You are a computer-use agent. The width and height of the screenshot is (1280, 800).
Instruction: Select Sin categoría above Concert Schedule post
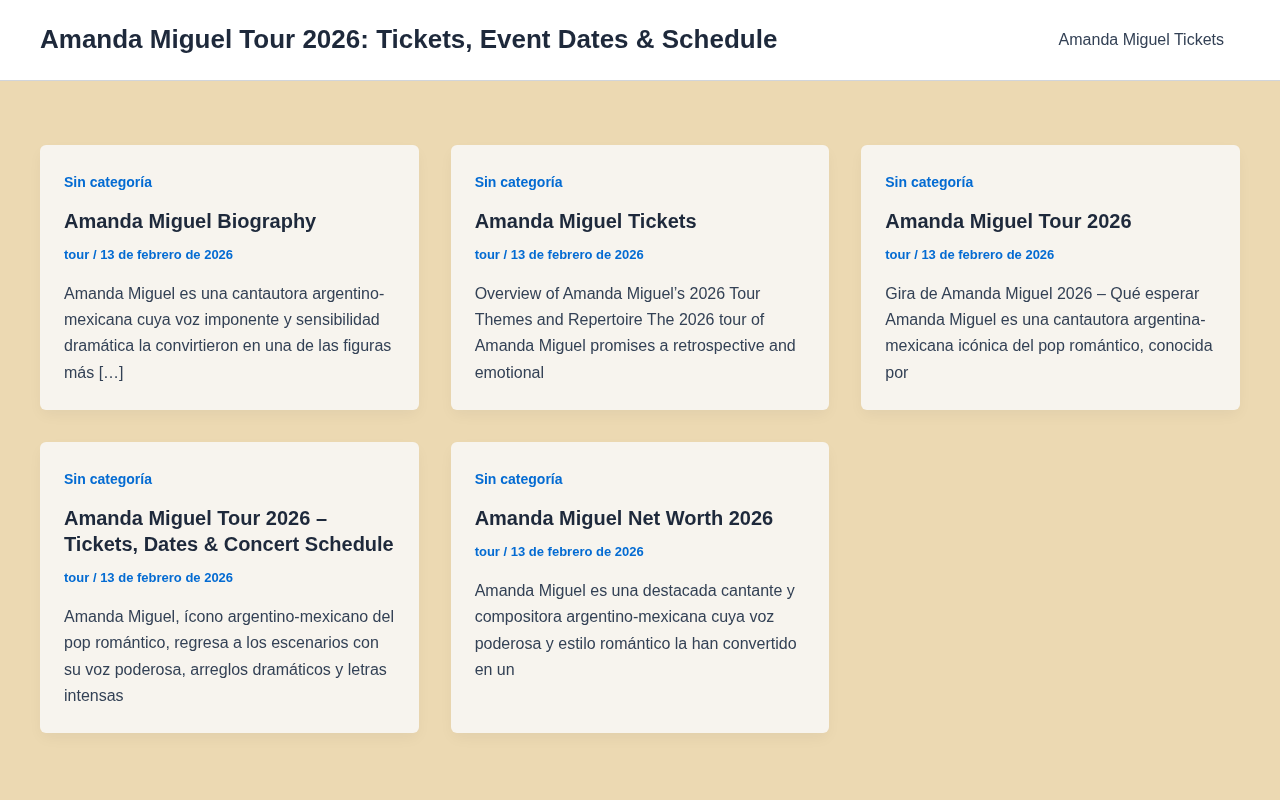point(108,479)
